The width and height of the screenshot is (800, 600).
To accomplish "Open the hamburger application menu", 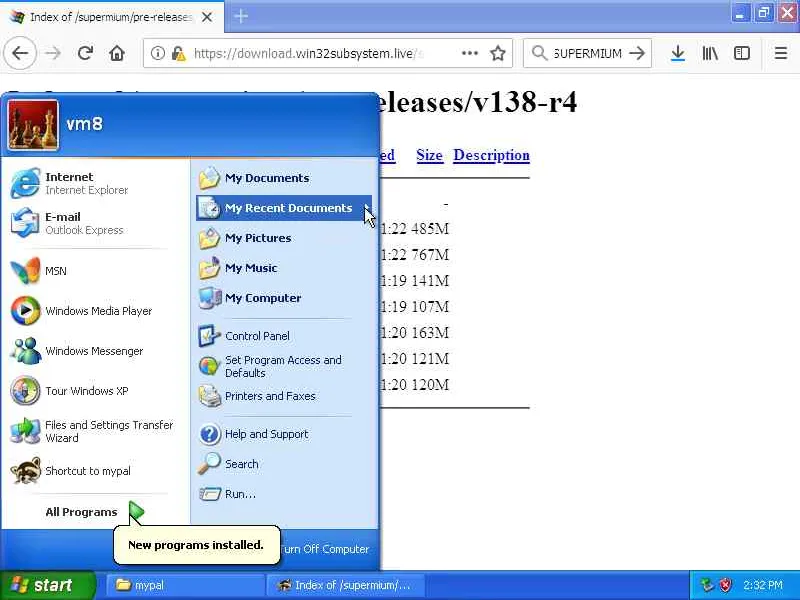I will (781, 53).
